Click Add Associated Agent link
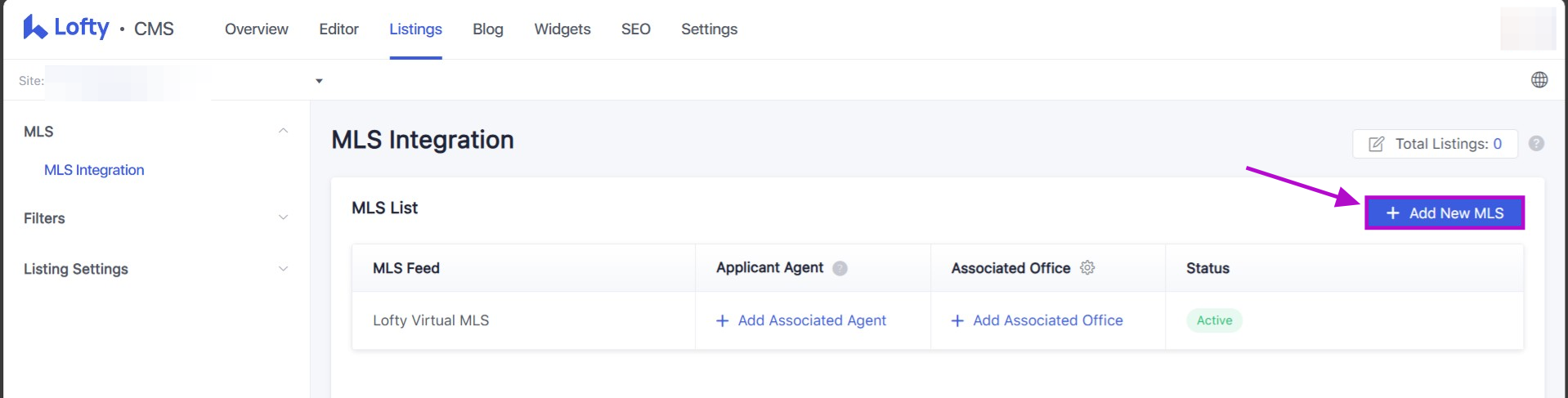This screenshot has height=398, width=1568. pyautogui.click(x=801, y=320)
